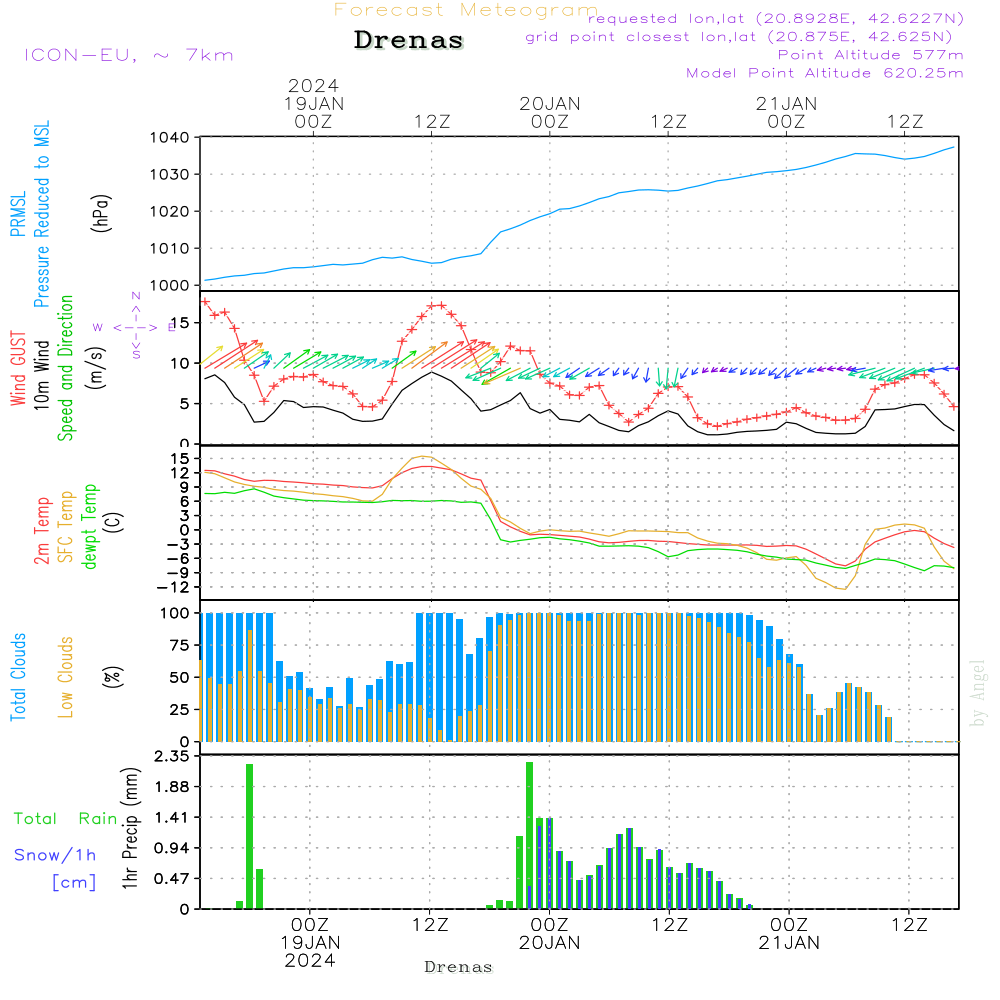Select the "Point Altitude 577m" text

(x=870, y=55)
